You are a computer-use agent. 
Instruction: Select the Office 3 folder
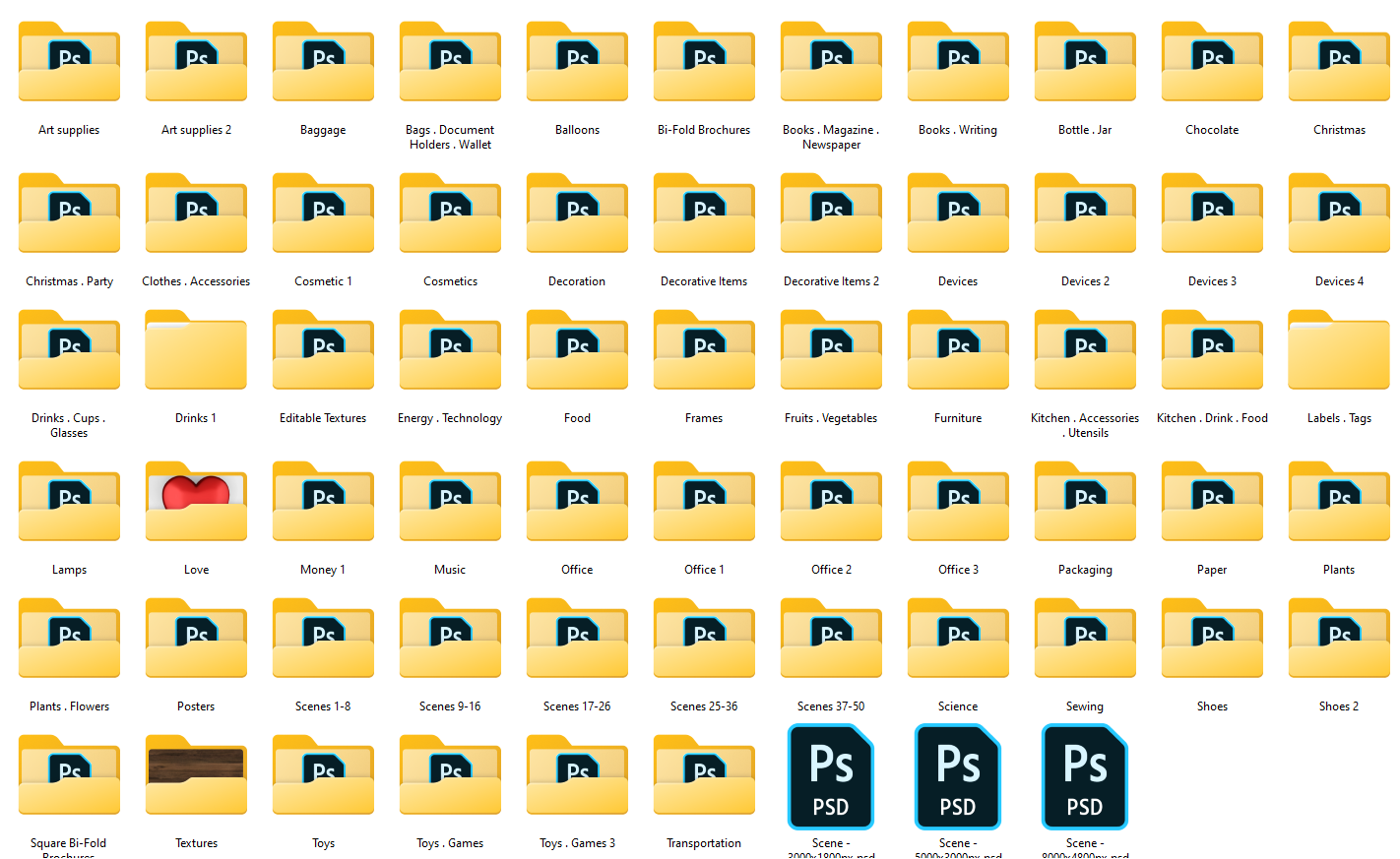[x=958, y=502]
